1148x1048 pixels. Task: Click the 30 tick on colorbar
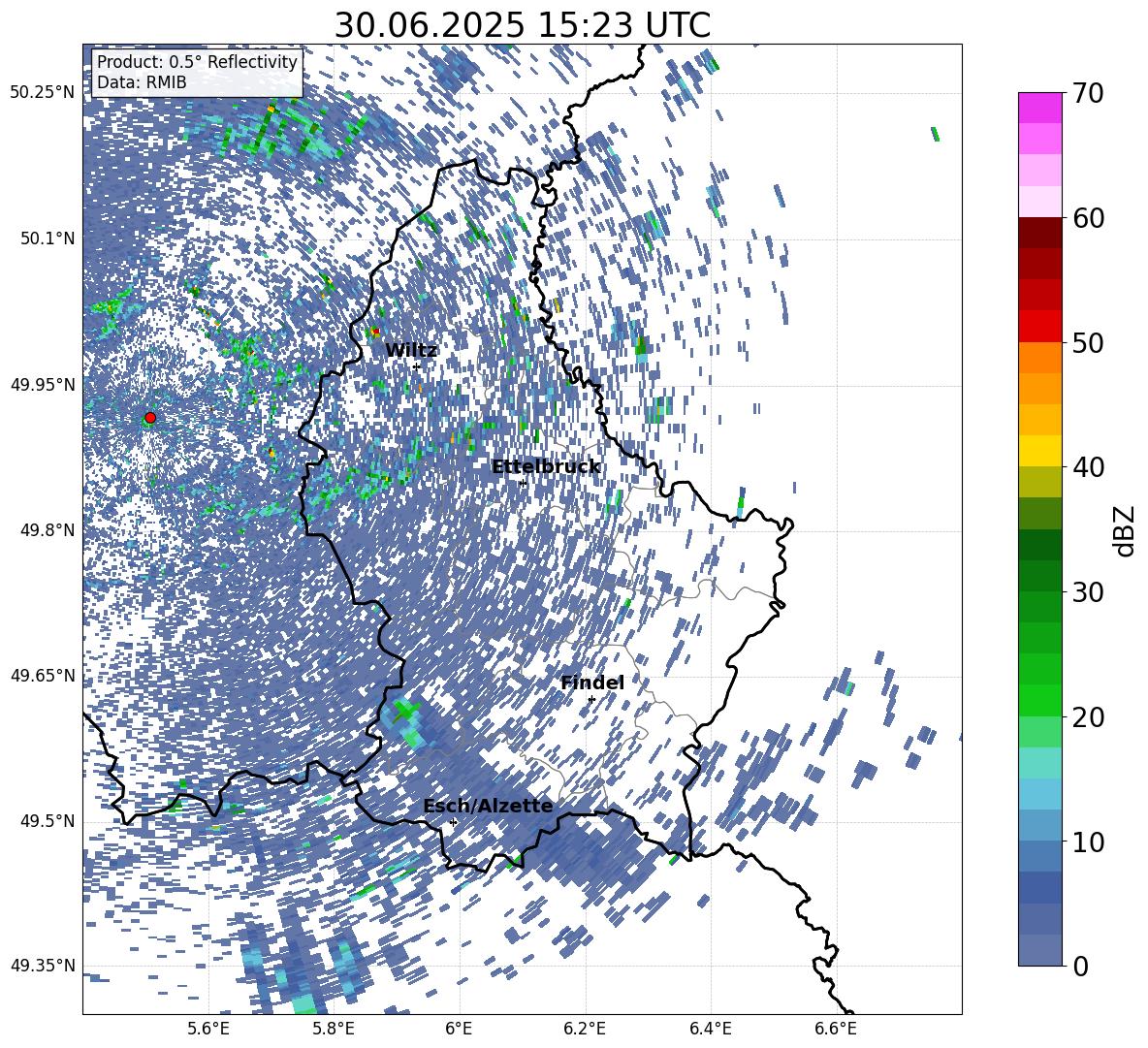point(1088,592)
